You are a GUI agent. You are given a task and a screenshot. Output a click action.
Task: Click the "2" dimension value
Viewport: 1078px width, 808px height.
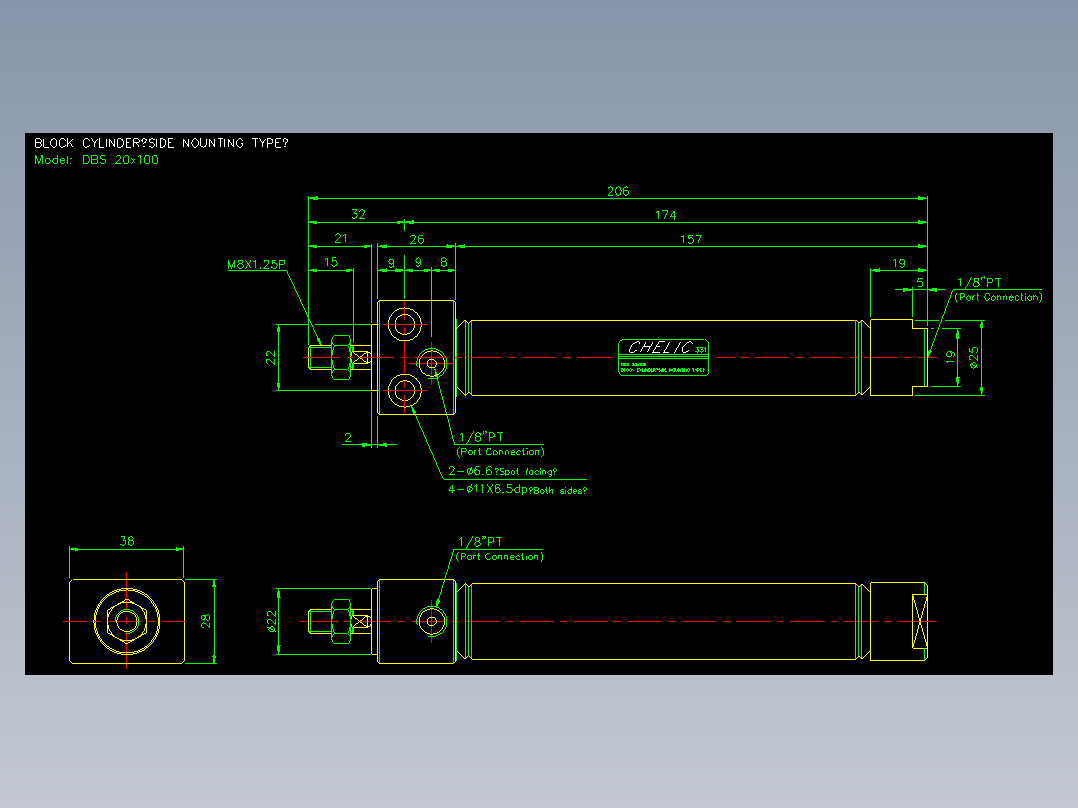point(348,437)
